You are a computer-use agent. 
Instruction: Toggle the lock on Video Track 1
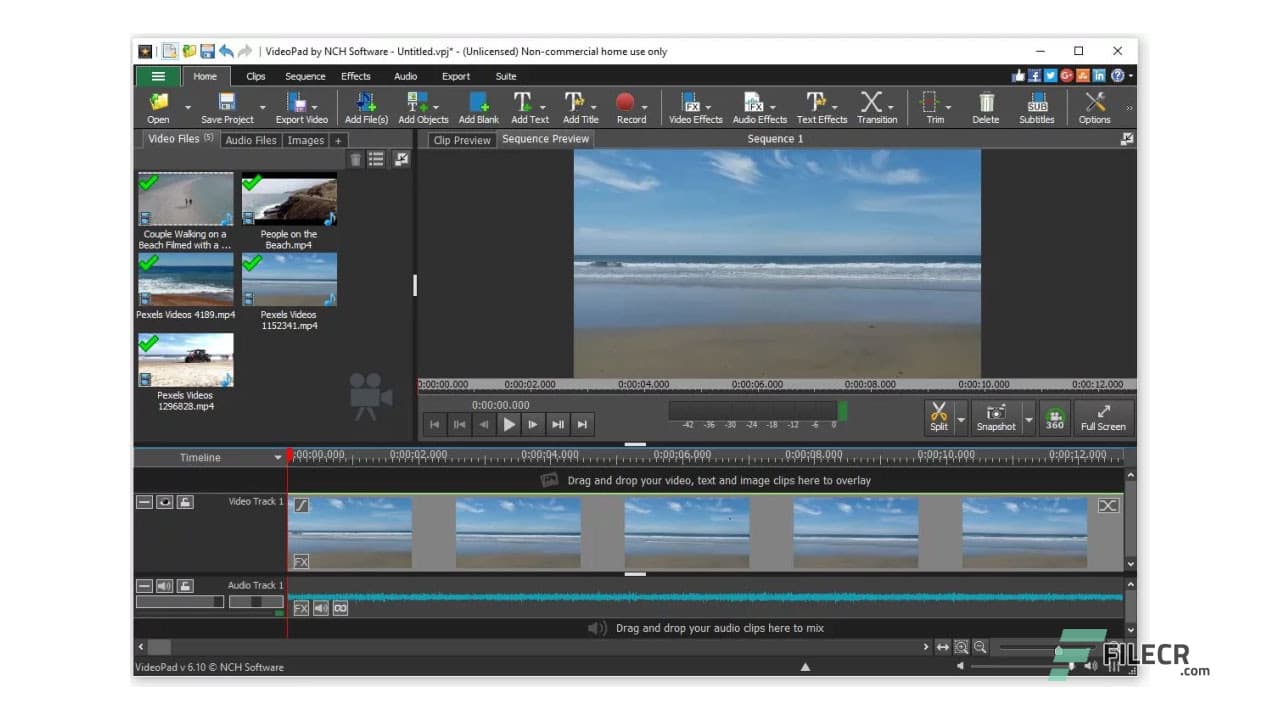coord(185,502)
